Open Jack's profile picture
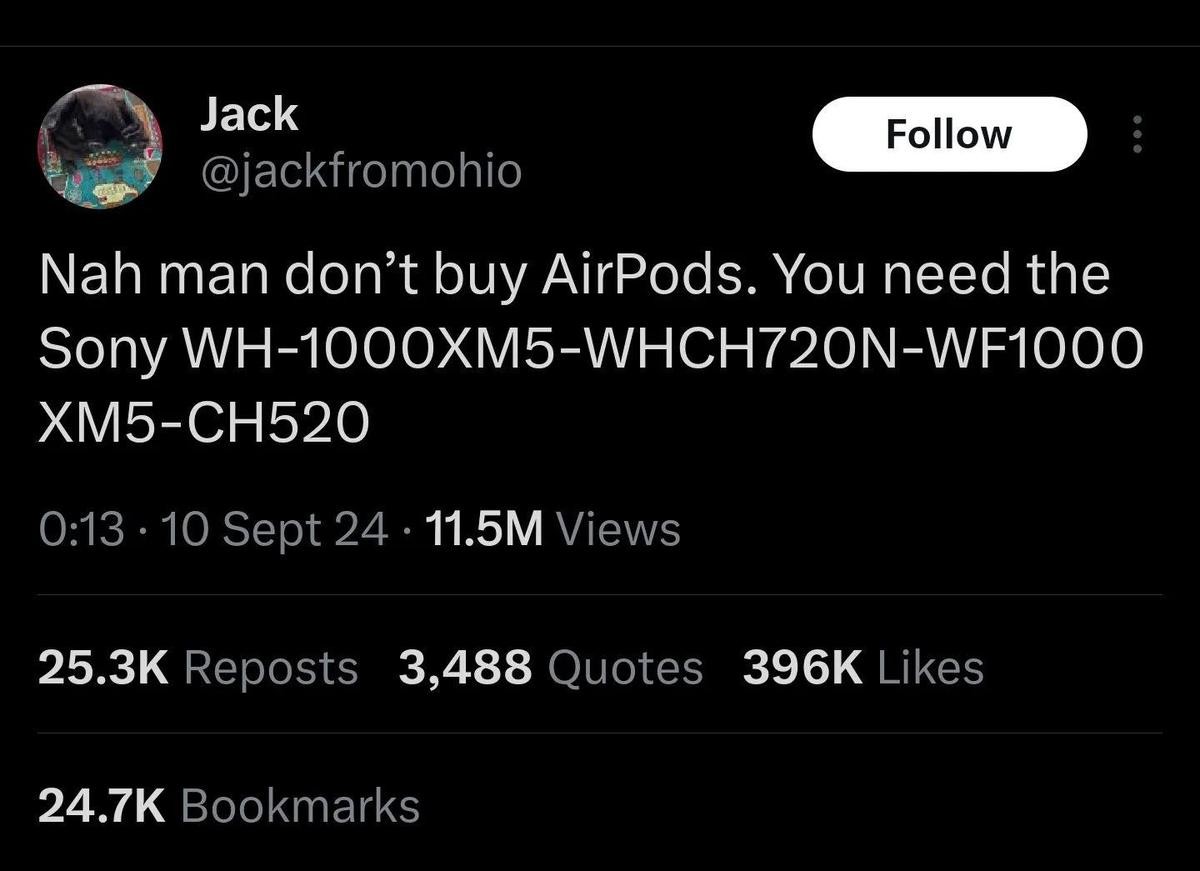Image resolution: width=1200 pixels, height=871 pixels. click(100, 147)
